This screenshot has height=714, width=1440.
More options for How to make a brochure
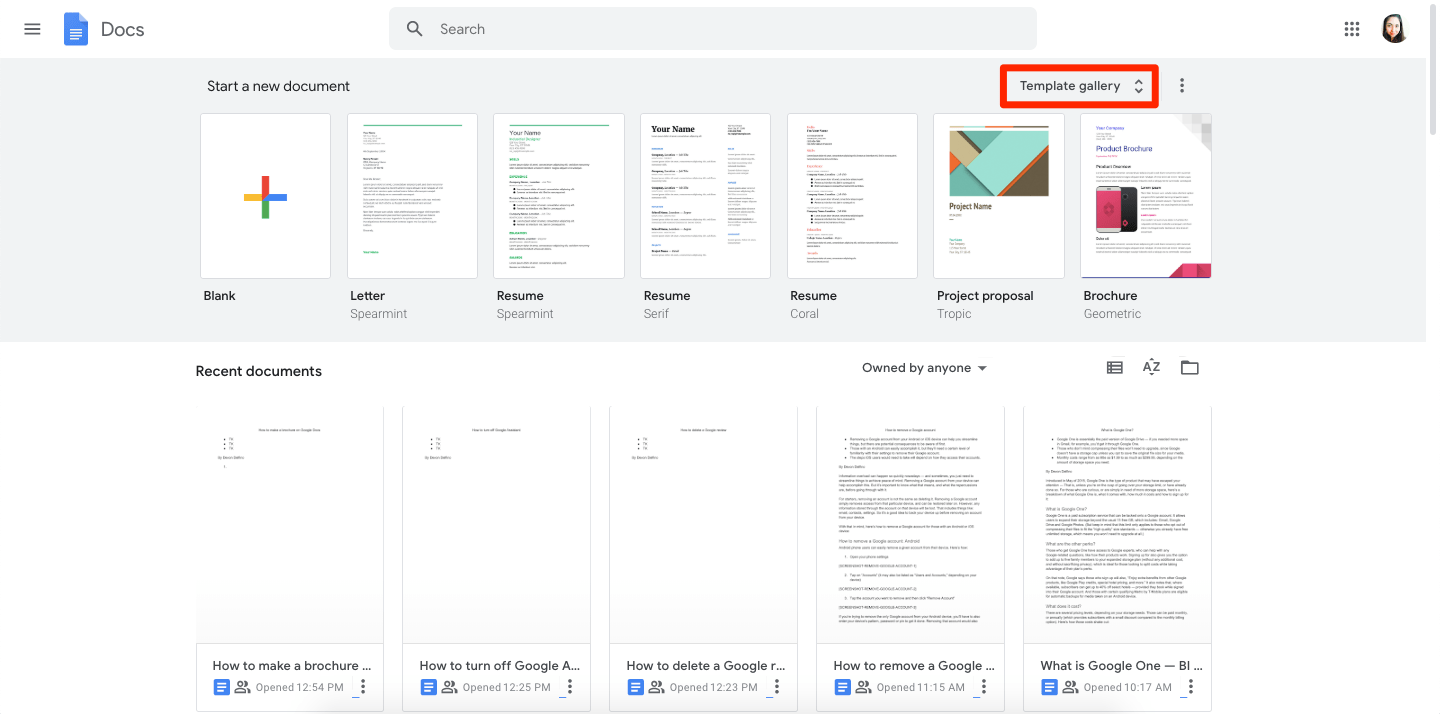coord(363,687)
